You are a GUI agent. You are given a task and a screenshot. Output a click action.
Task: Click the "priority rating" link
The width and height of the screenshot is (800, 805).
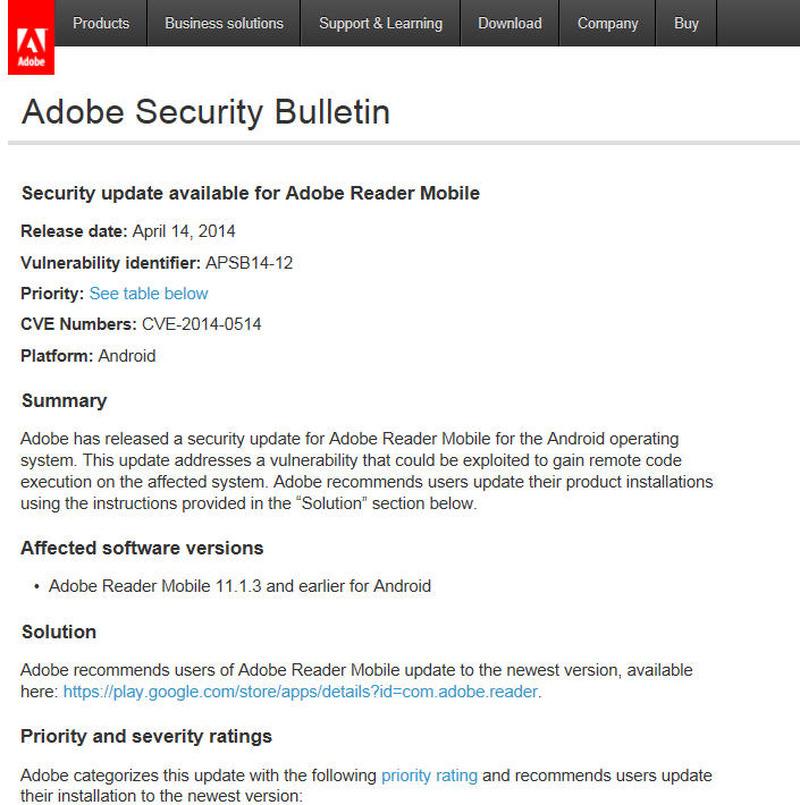point(429,775)
